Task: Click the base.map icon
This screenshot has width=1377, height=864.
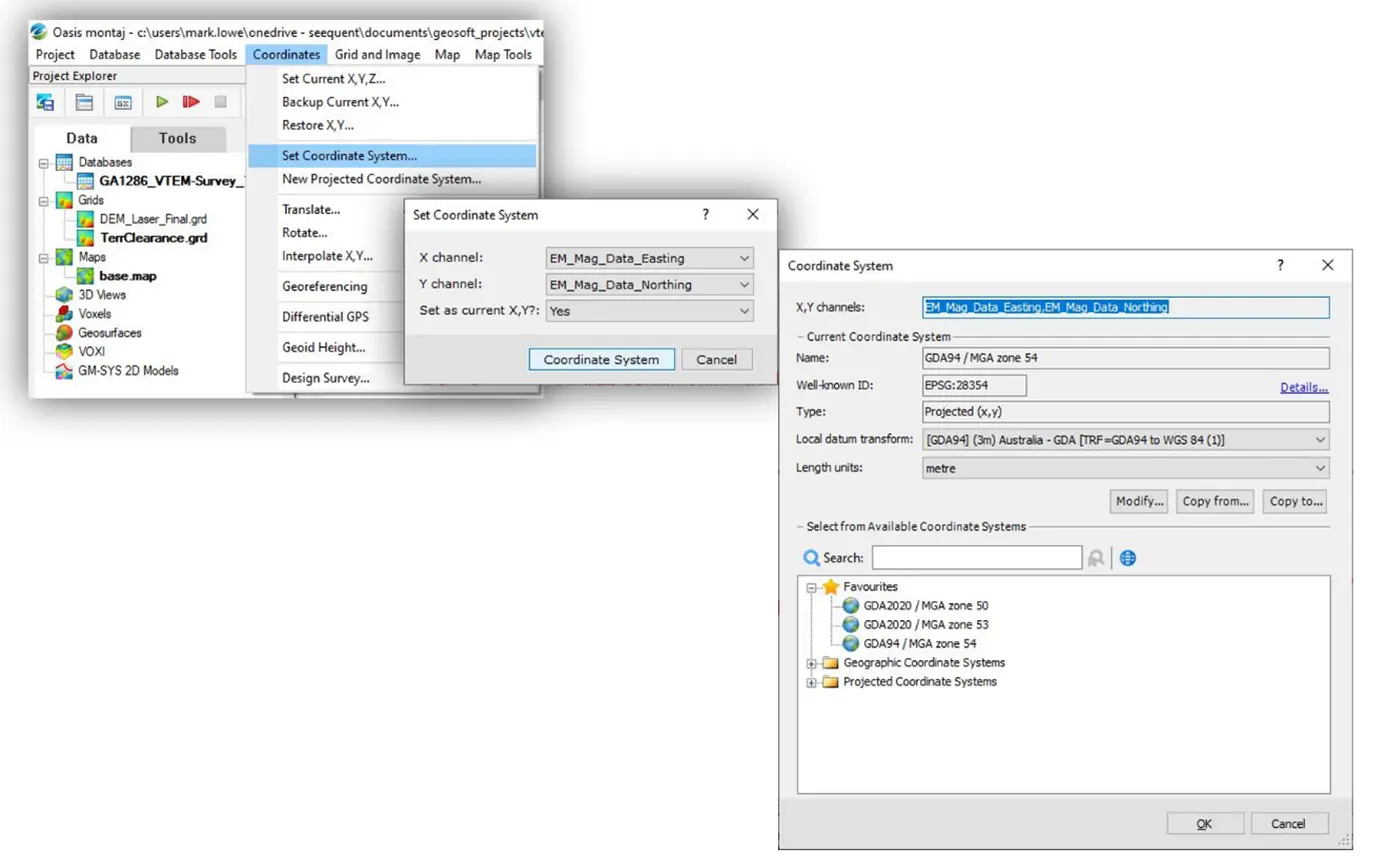Action: click(86, 276)
